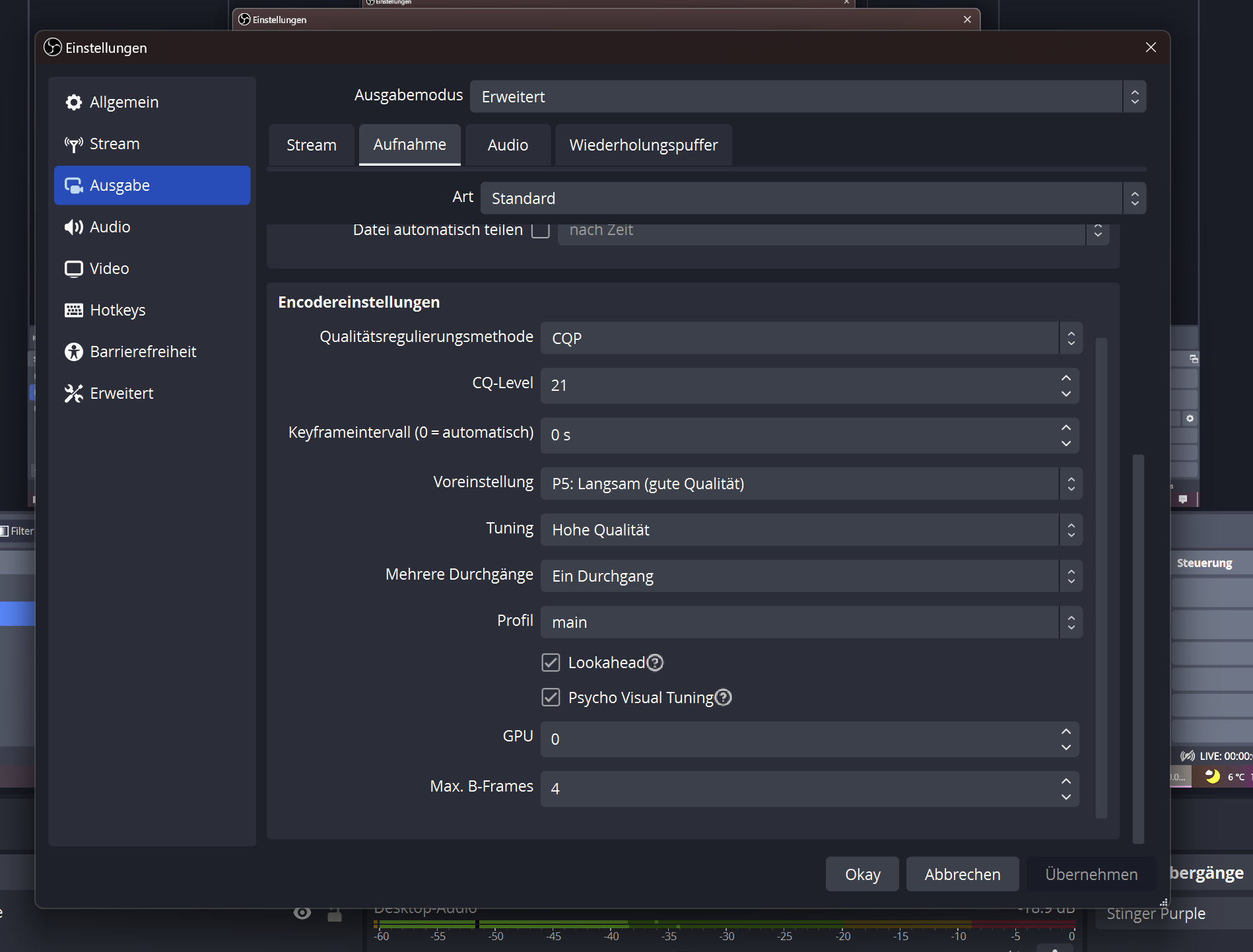Screen dimensions: 1253x952
Task: Switch to the Wiederholungspuffer tab
Action: pos(644,145)
